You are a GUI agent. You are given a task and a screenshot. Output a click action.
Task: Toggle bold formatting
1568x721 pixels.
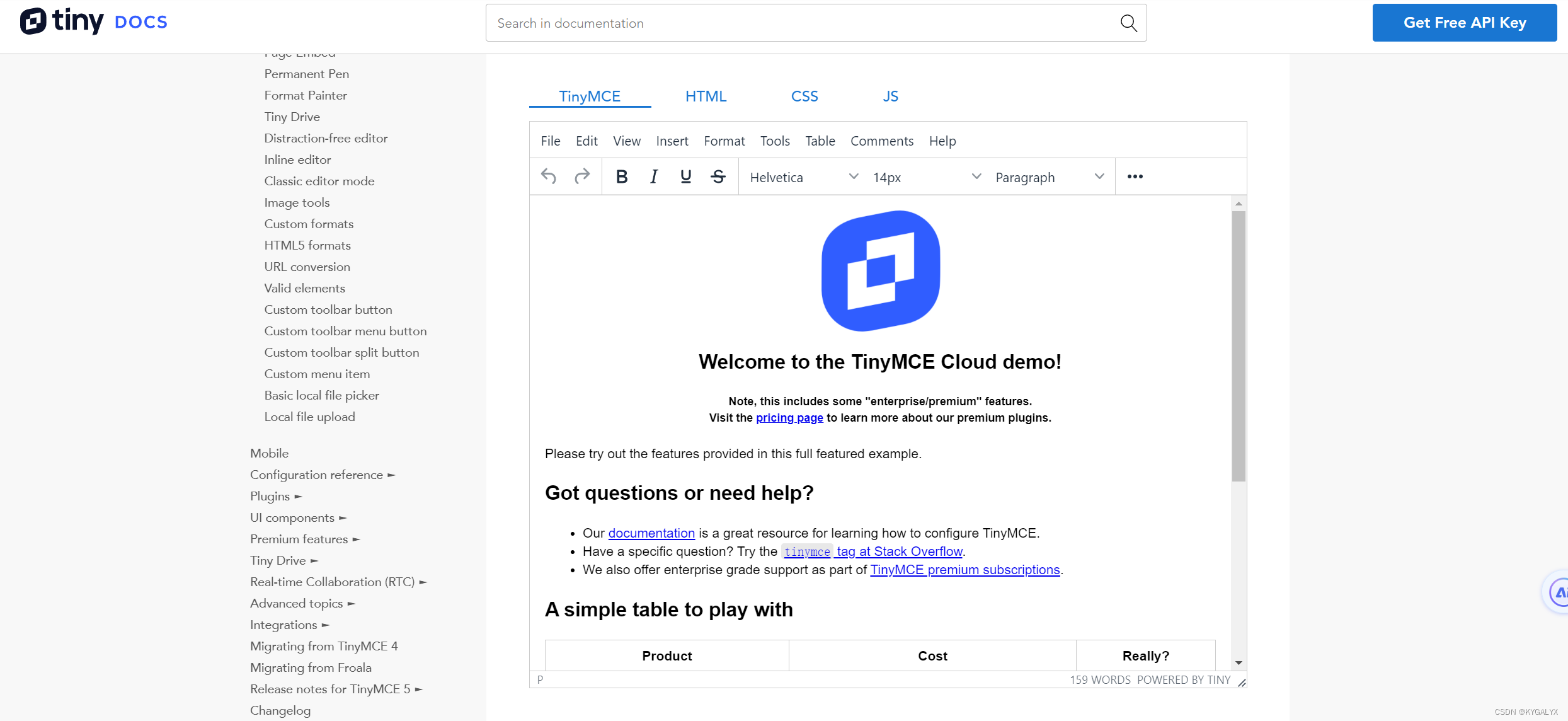(622, 176)
